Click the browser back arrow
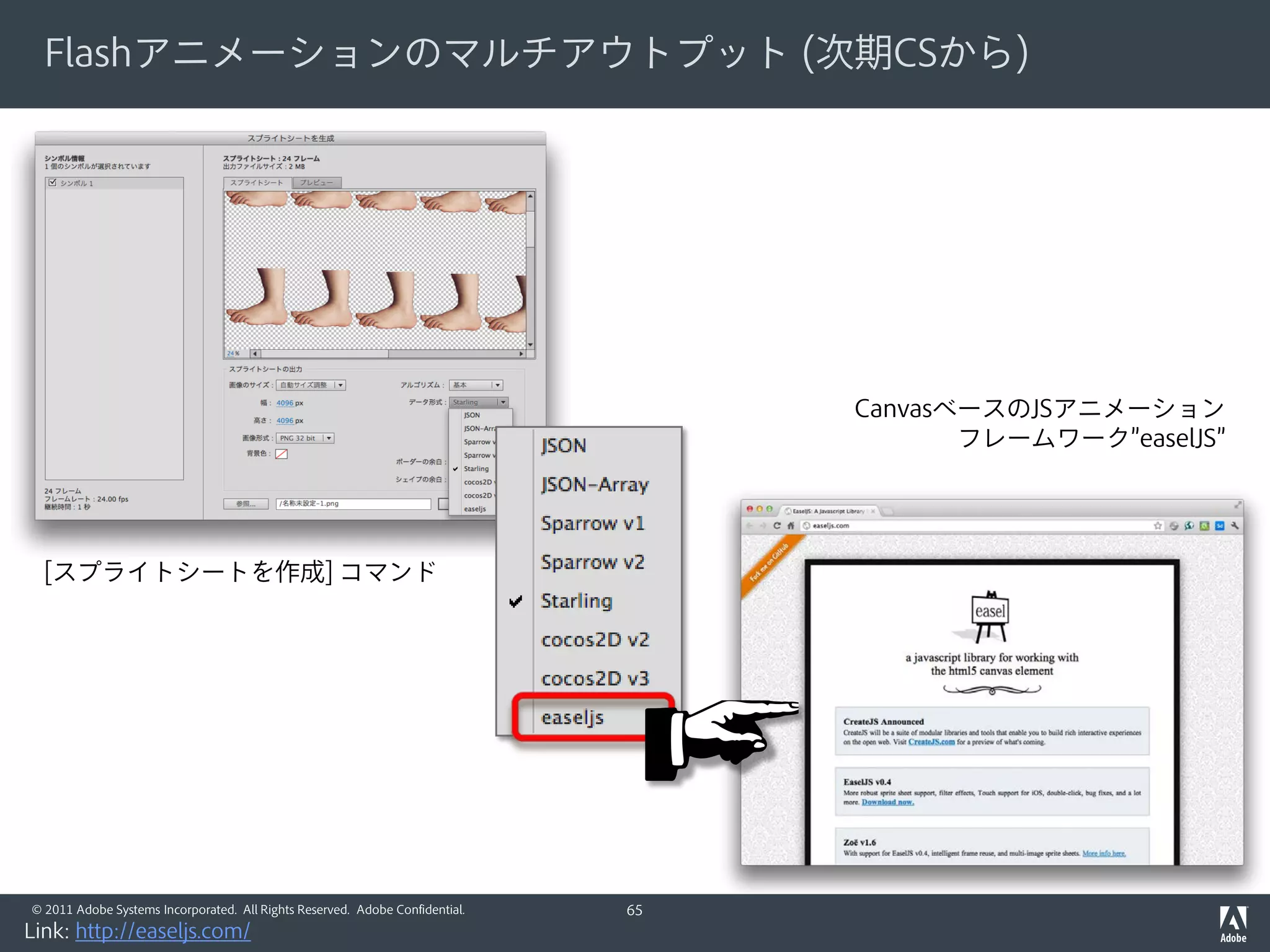This screenshot has width=1270, height=952. tap(749, 526)
